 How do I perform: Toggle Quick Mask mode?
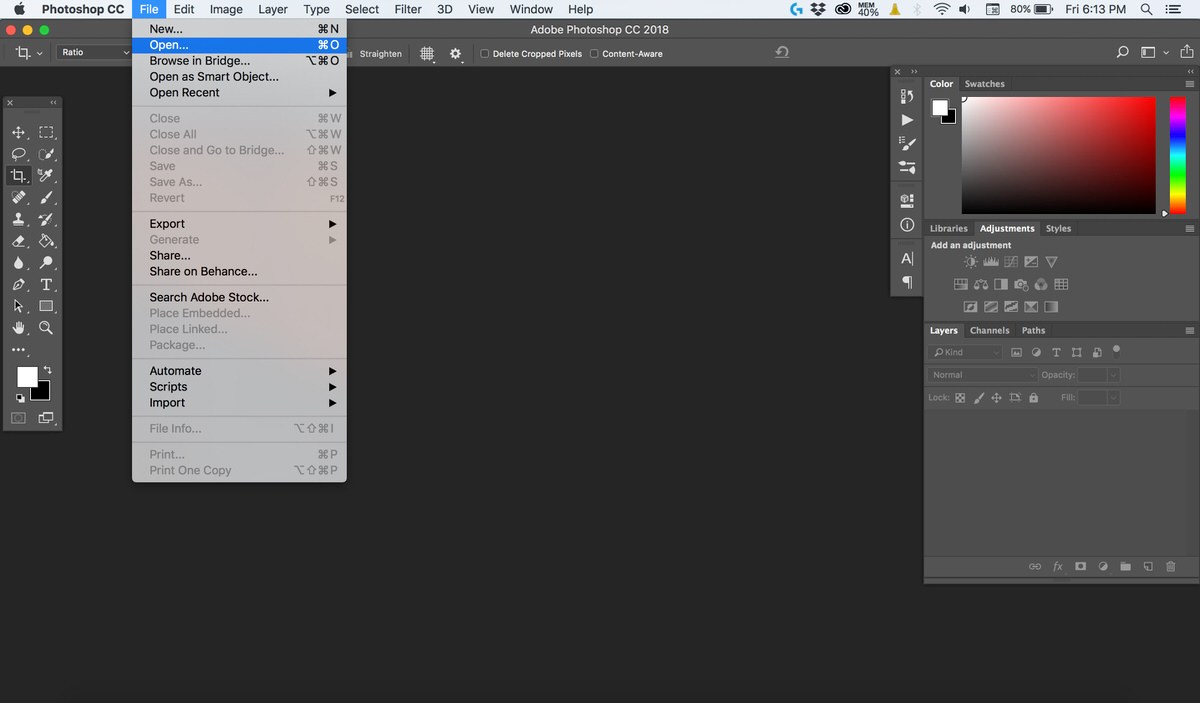tap(19, 418)
